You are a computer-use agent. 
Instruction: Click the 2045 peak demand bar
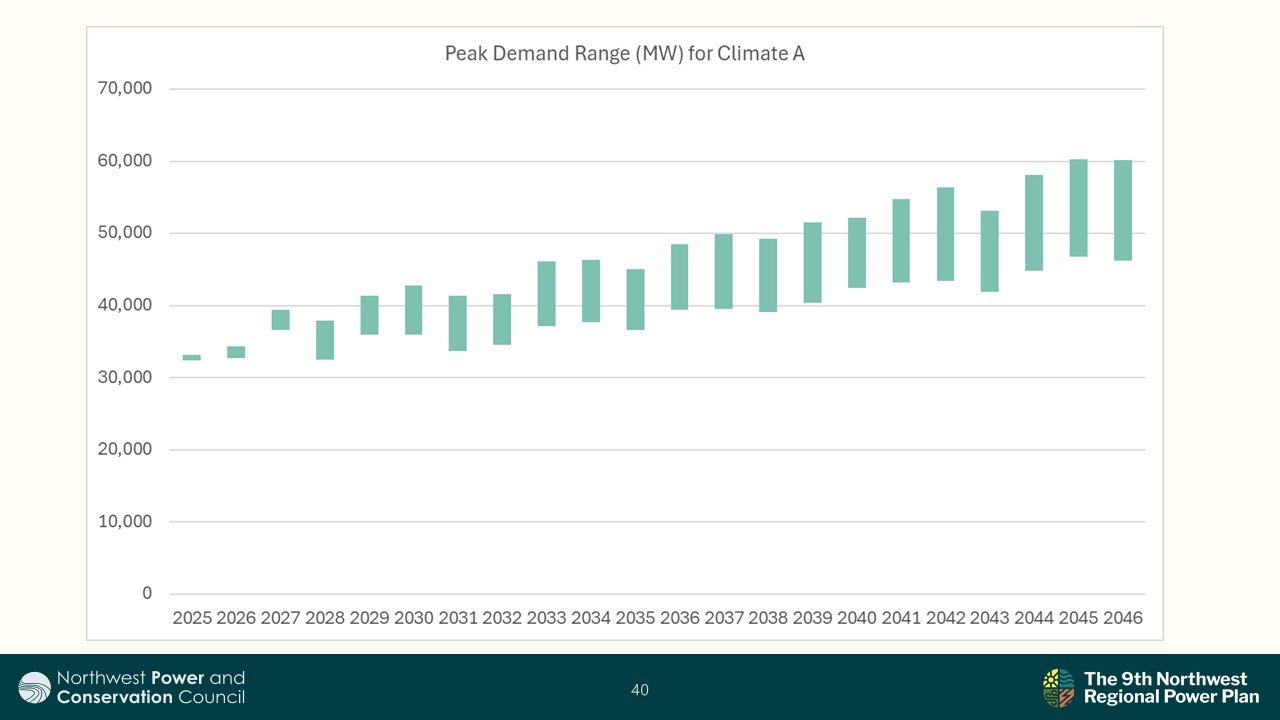(1078, 208)
